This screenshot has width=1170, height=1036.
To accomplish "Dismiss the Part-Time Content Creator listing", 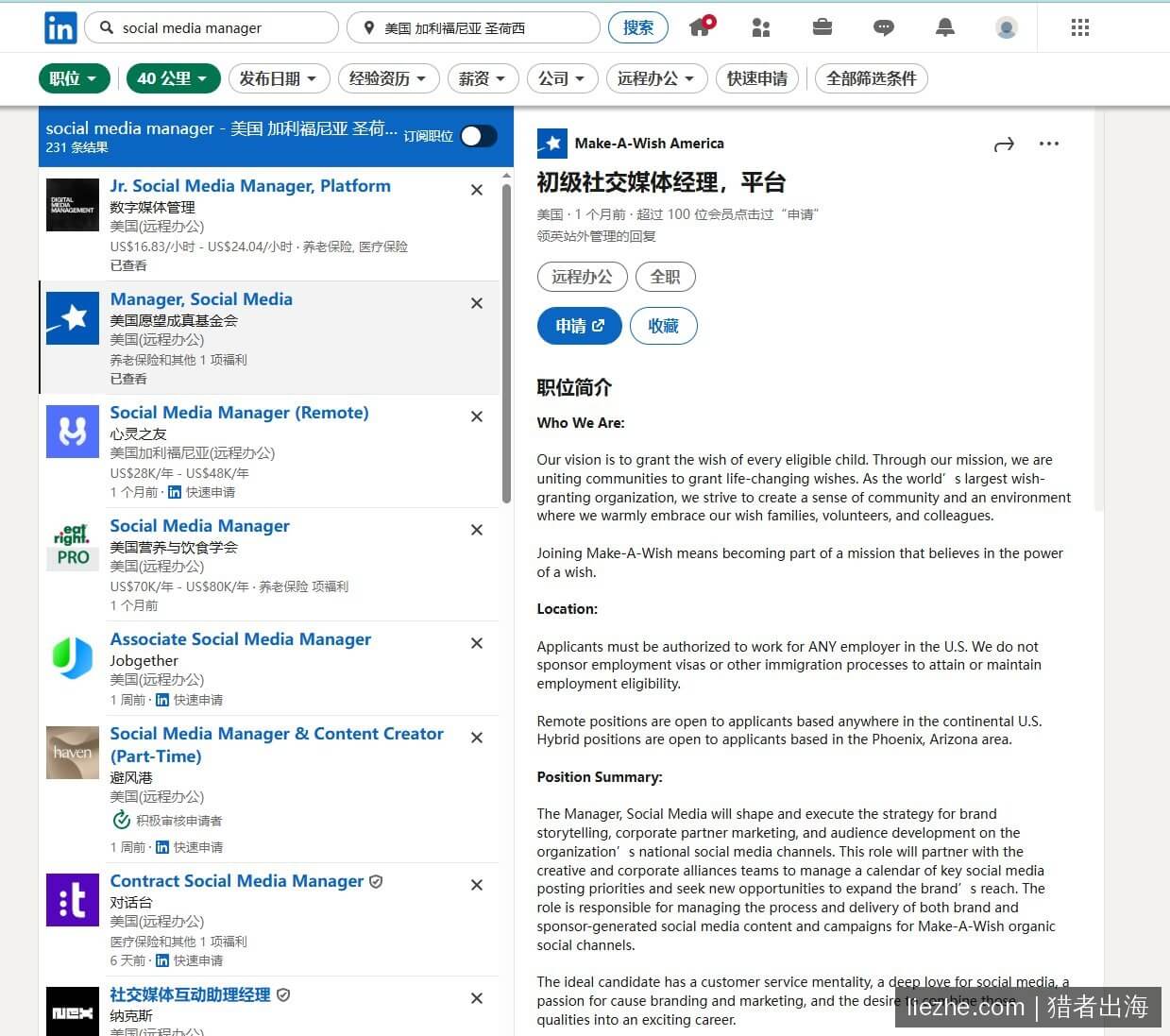I will 477,738.
